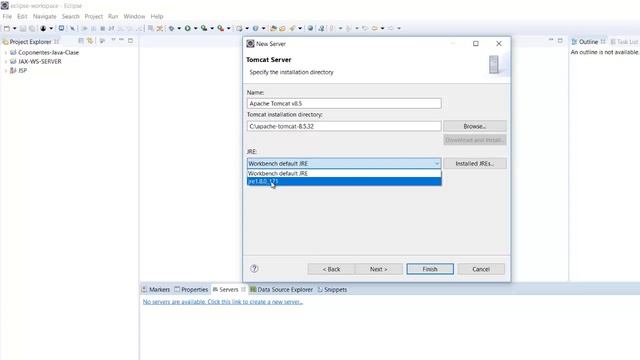Viewport: 640px width, 360px height.
Task: Choose jre1.8.0_171 from the JRE list
Action: (344, 181)
